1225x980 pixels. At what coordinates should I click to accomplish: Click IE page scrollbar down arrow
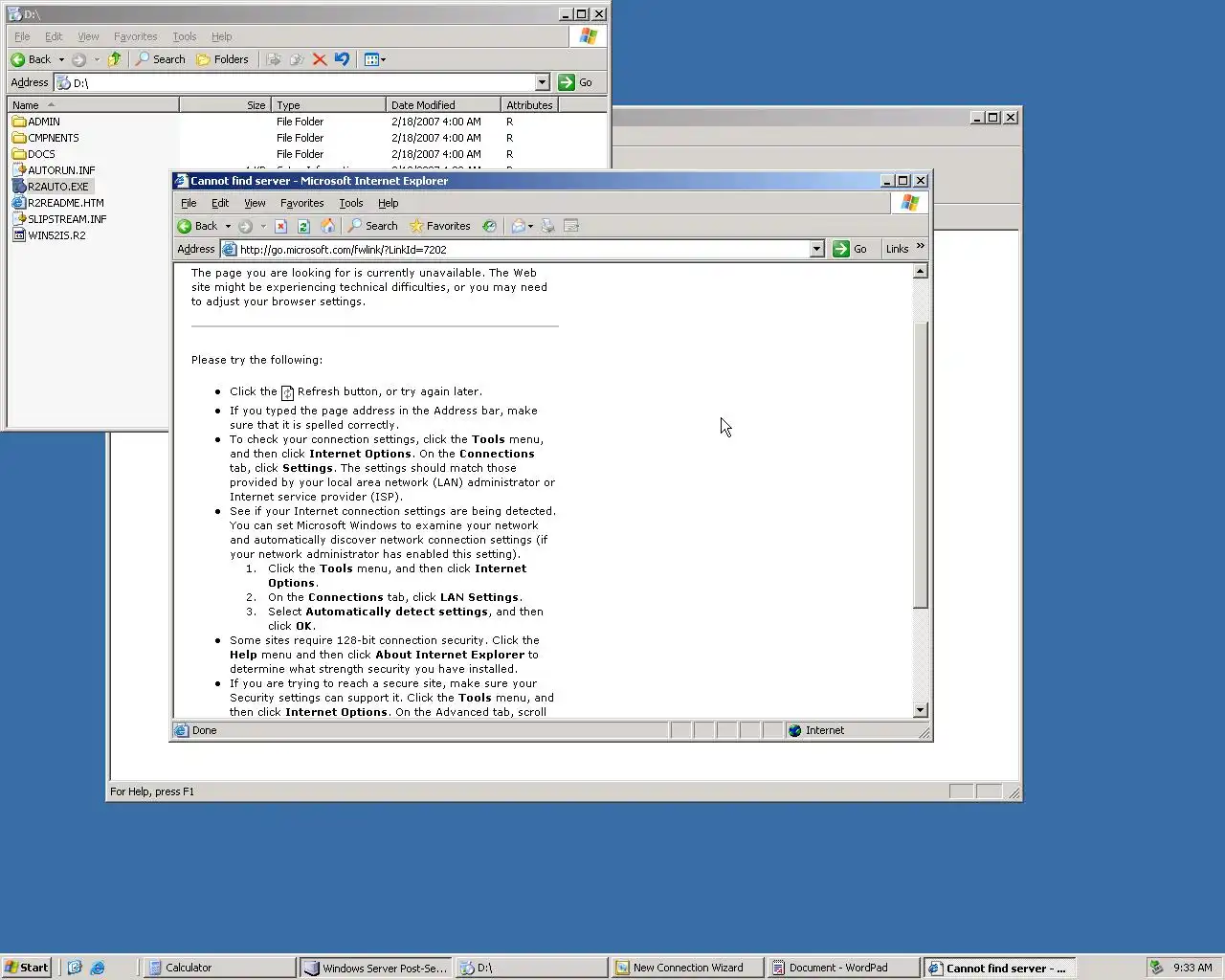(x=921, y=710)
